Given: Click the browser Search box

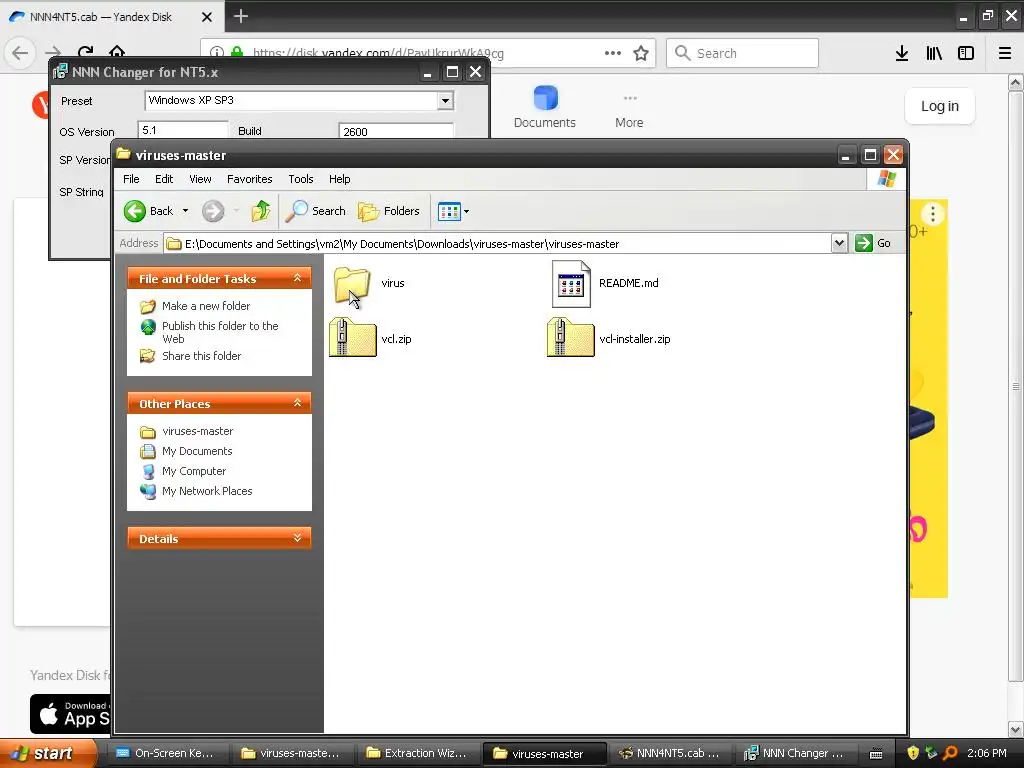Looking at the screenshot, I should 742,53.
